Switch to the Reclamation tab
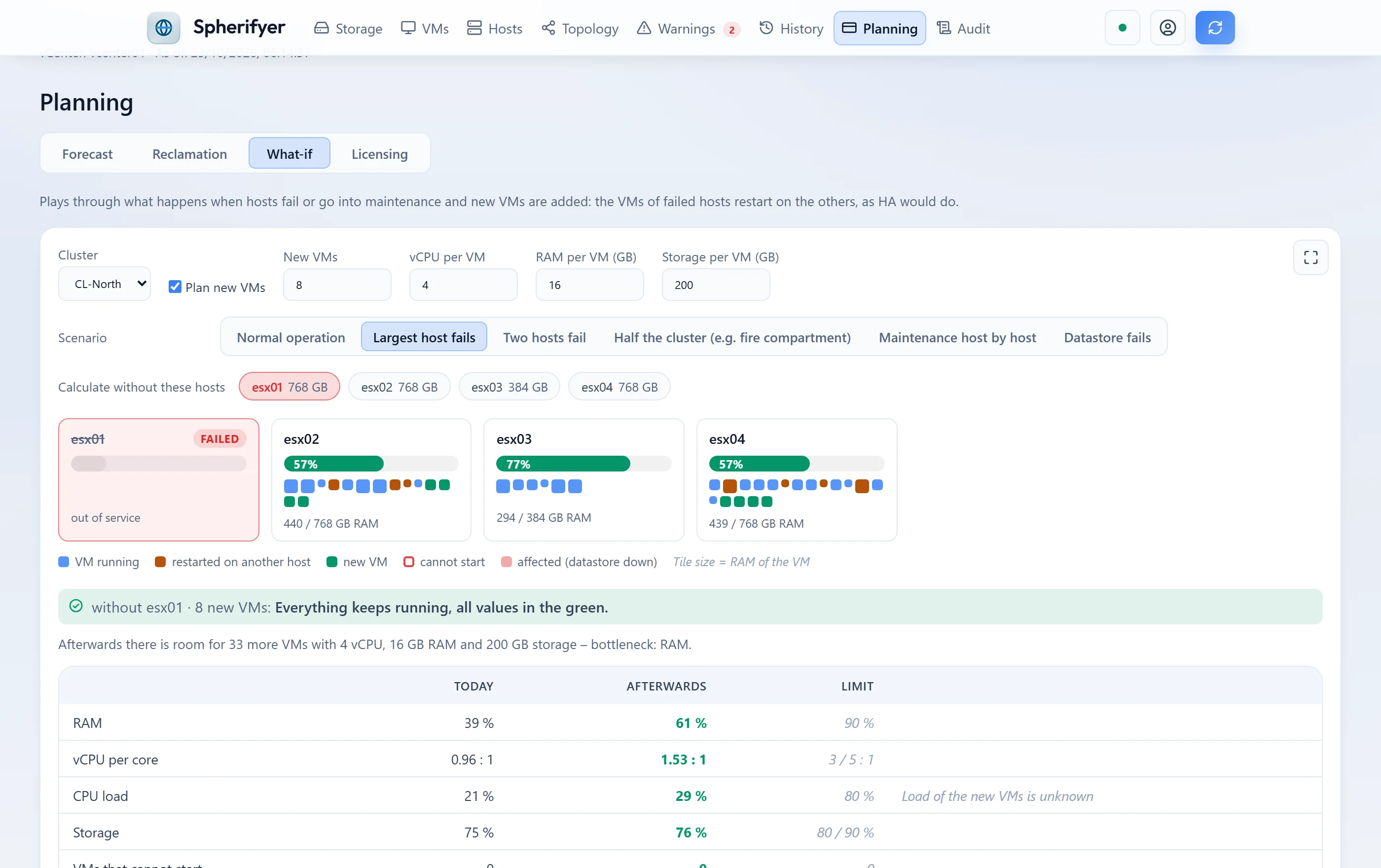This screenshot has height=868, width=1381. tap(189, 154)
